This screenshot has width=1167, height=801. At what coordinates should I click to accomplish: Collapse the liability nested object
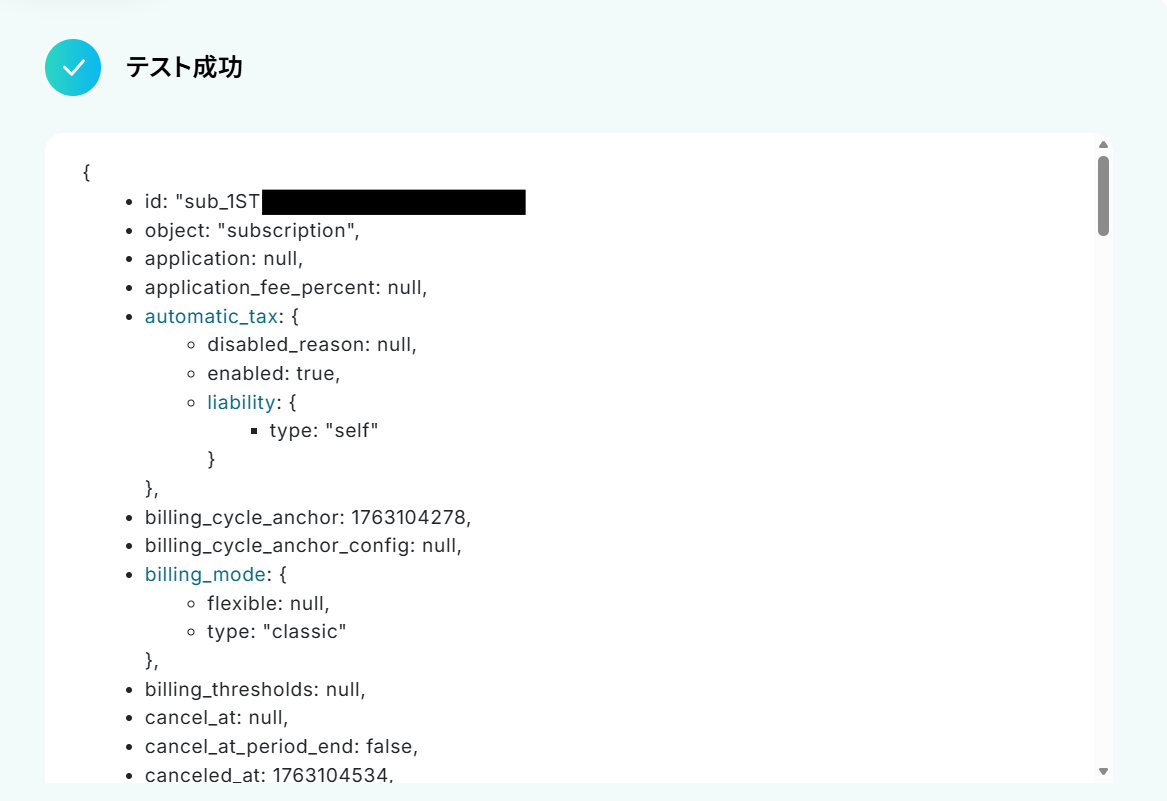pos(240,403)
